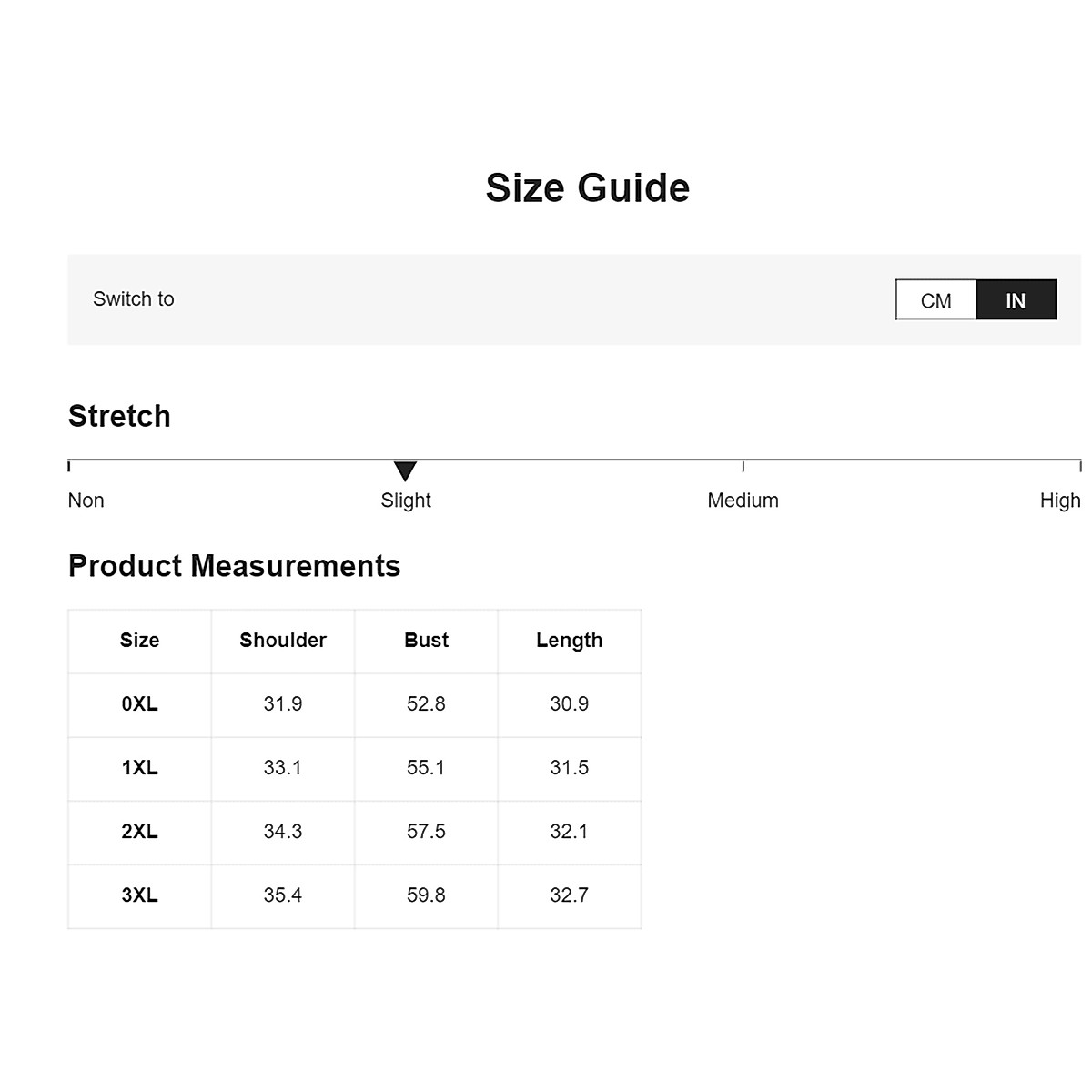Click the stretch indicator triangle marker
This screenshot has height=1092, width=1092.
[x=405, y=470]
